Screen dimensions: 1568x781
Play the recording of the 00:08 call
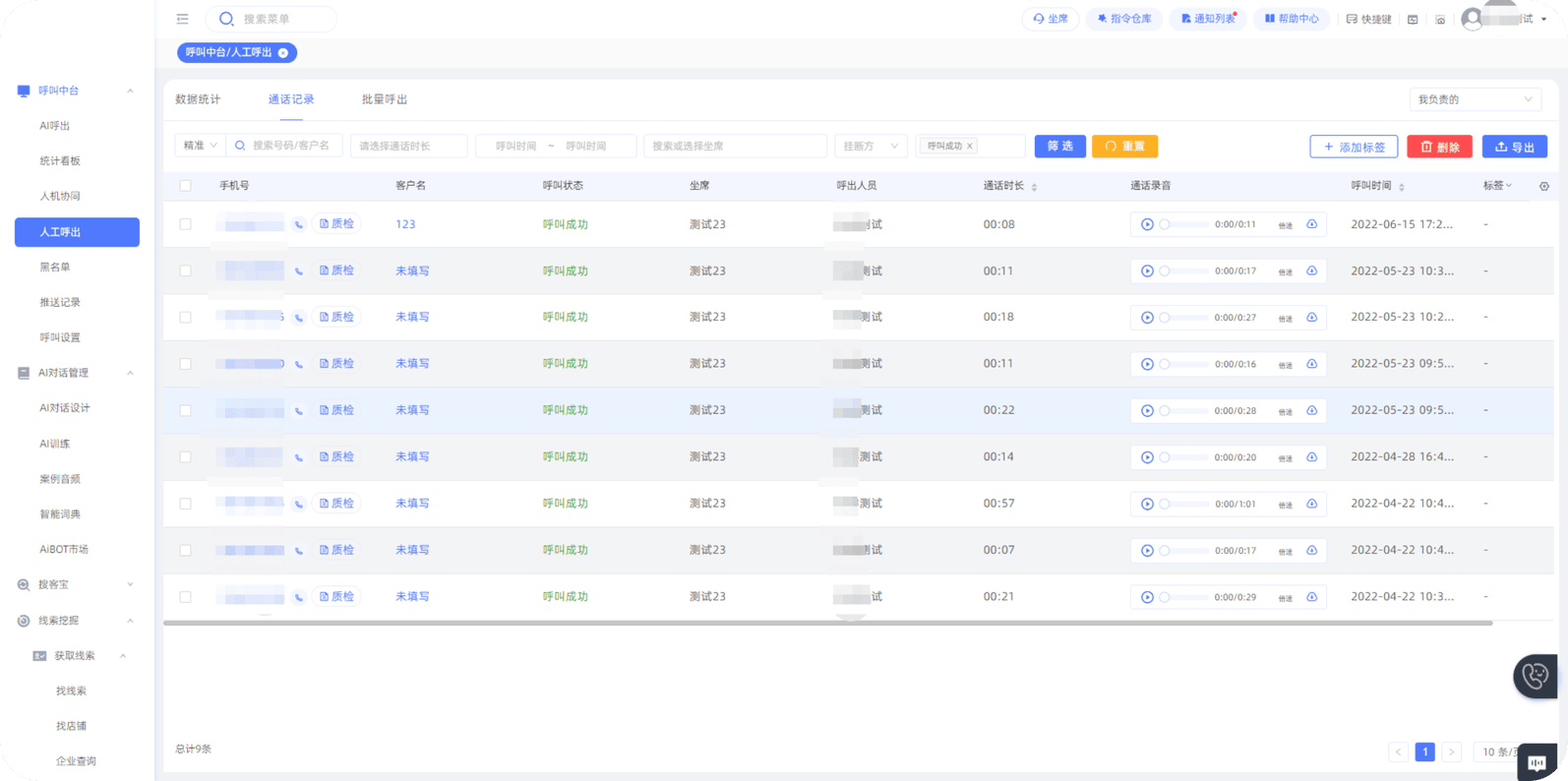1147,224
